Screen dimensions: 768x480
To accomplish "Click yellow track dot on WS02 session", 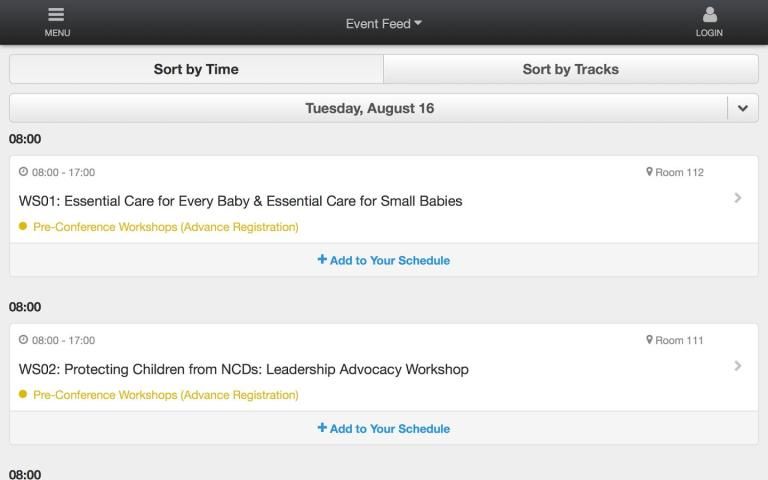I will point(23,395).
